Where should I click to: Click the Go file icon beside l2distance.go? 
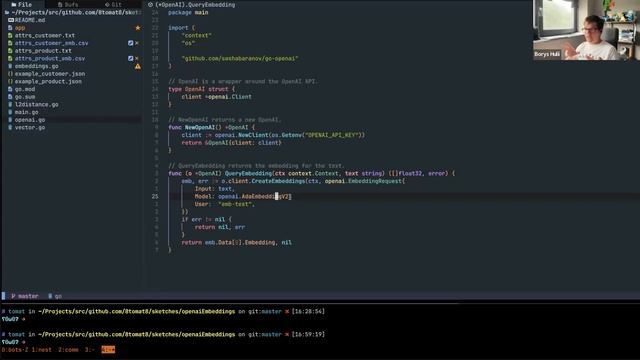pyautogui.click(x=10, y=104)
